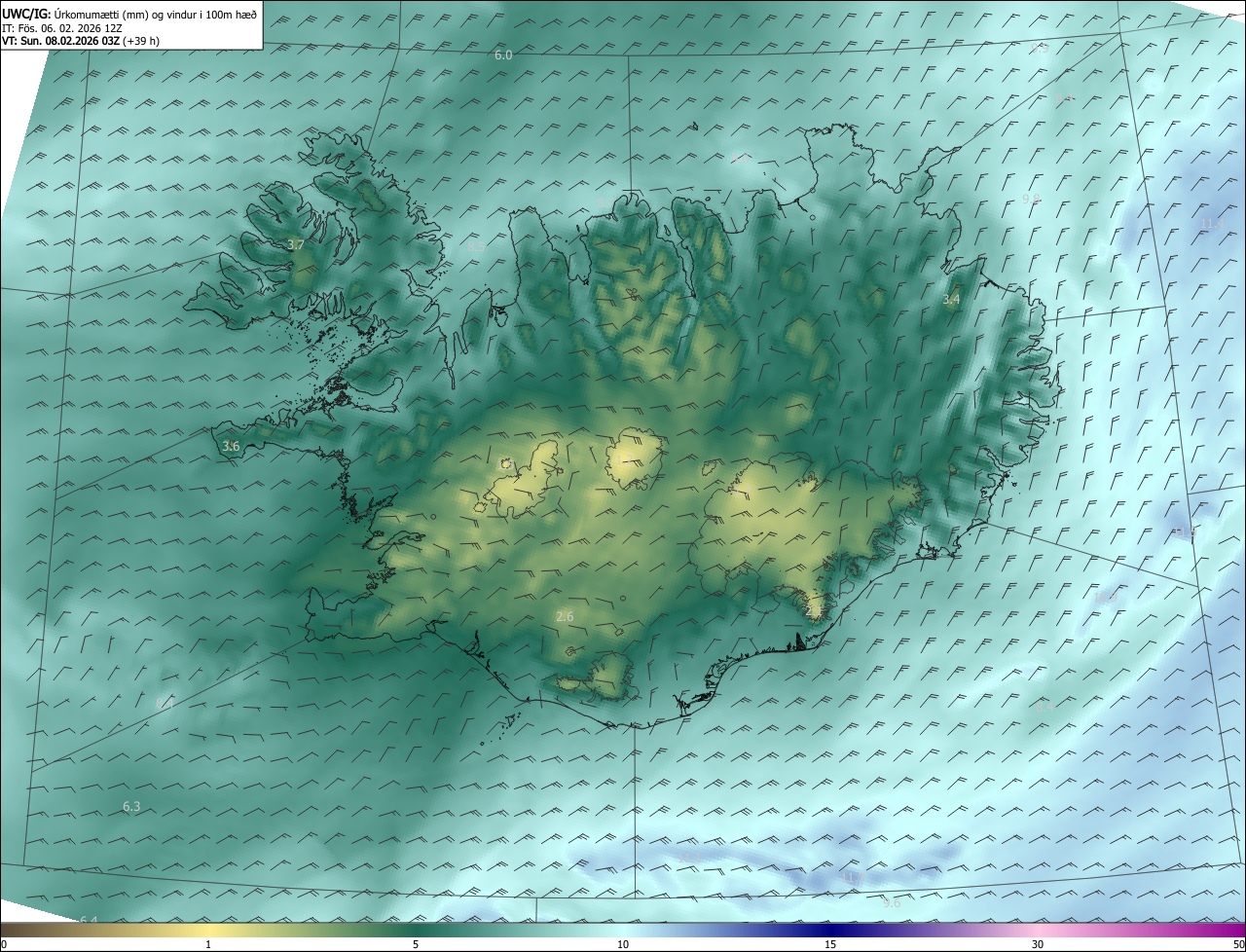Click the 8.4 value southwest of Reykjanes
The width and height of the screenshot is (1246, 952).
(x=165, y=703)
